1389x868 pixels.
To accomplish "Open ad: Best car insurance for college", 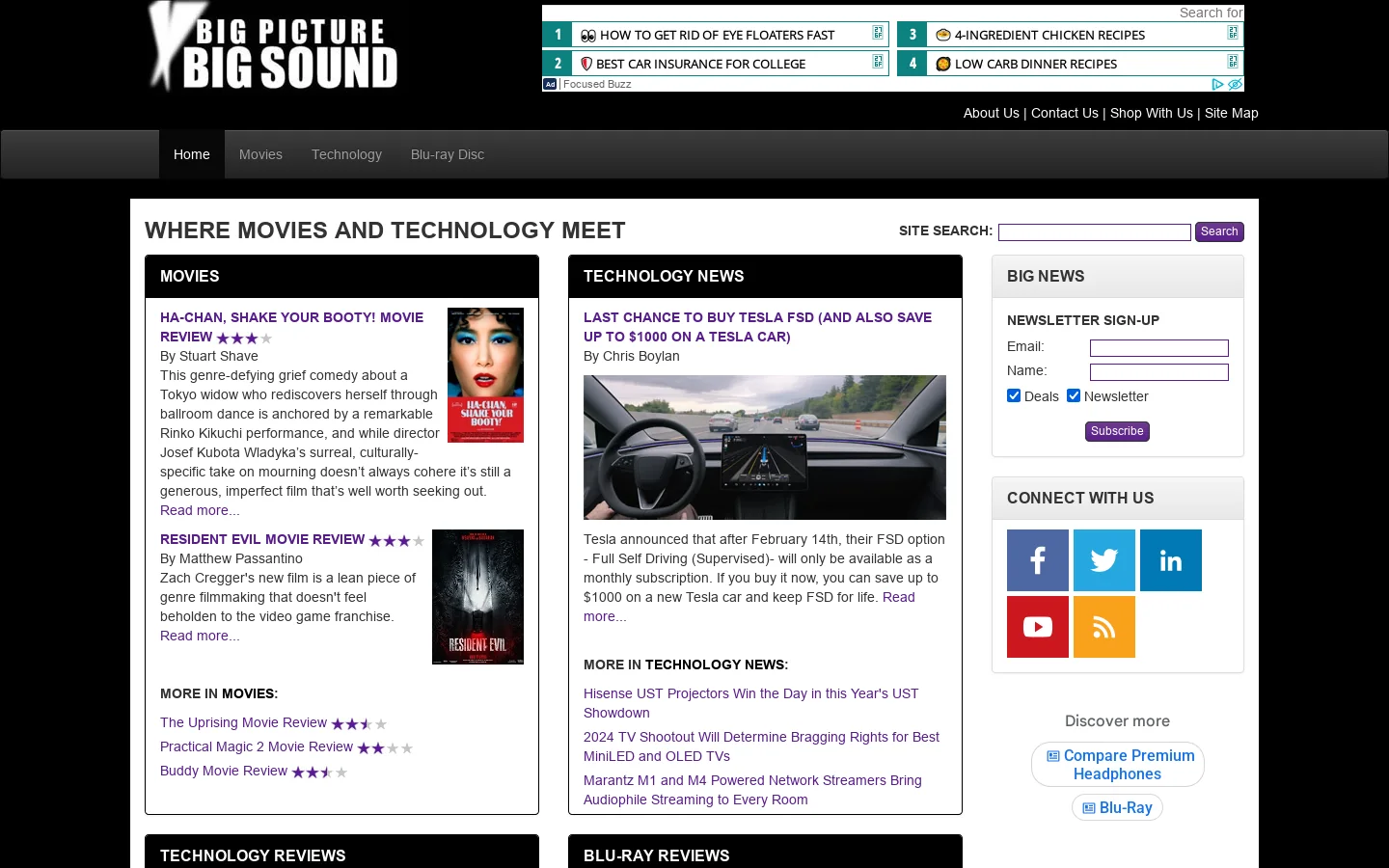I will [716, 64].
